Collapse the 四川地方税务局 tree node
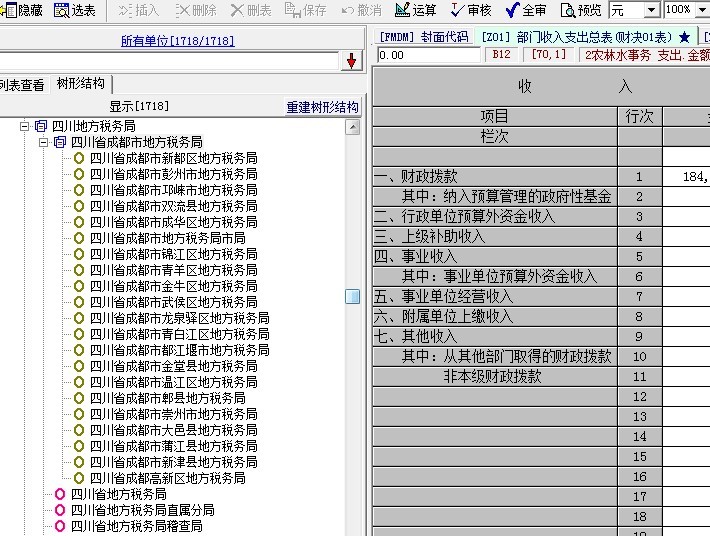Screen dimensions: 710x536 [x=24, y=126]
